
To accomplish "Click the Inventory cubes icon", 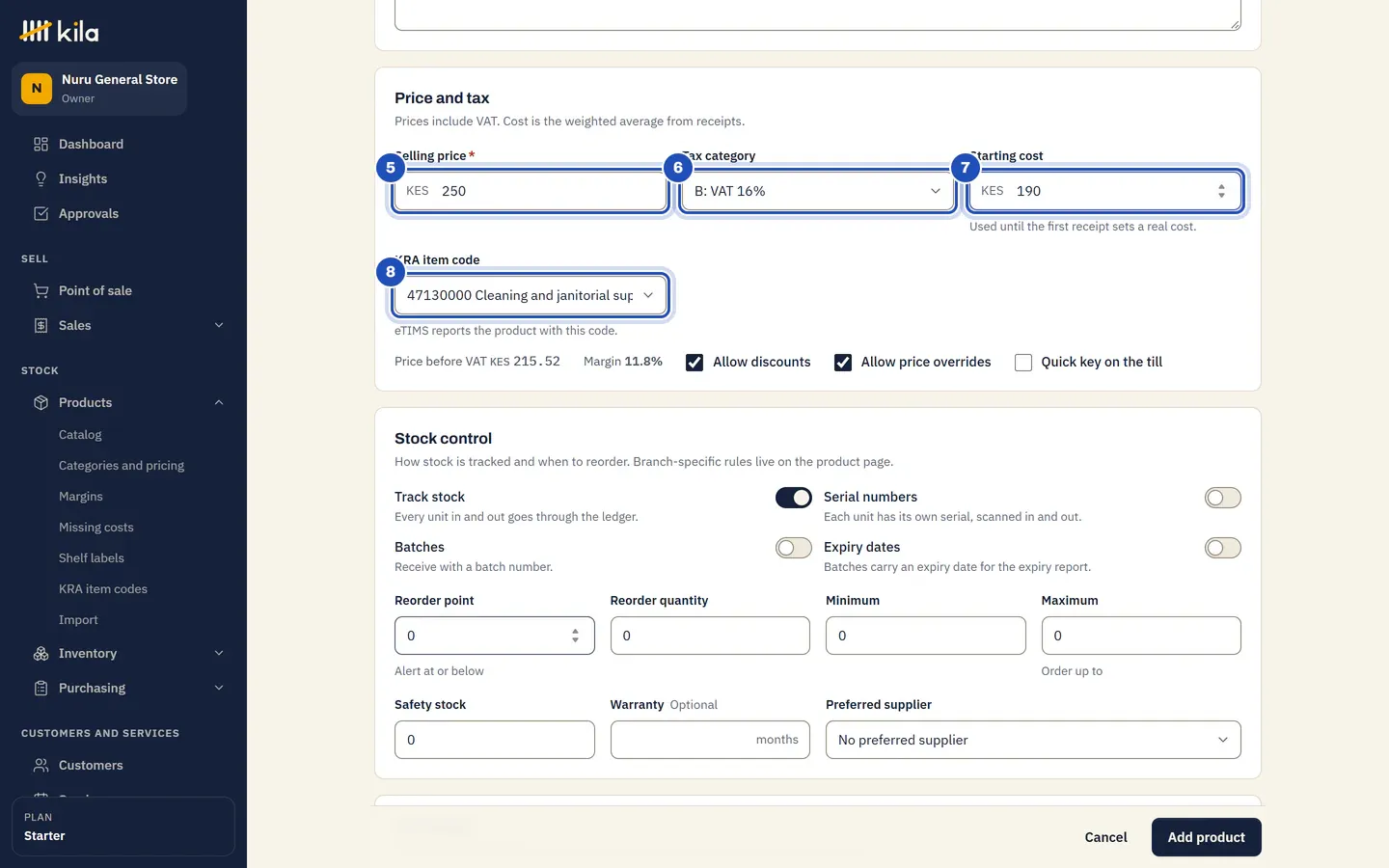I will pyautogui.click(x=41, y=654).
